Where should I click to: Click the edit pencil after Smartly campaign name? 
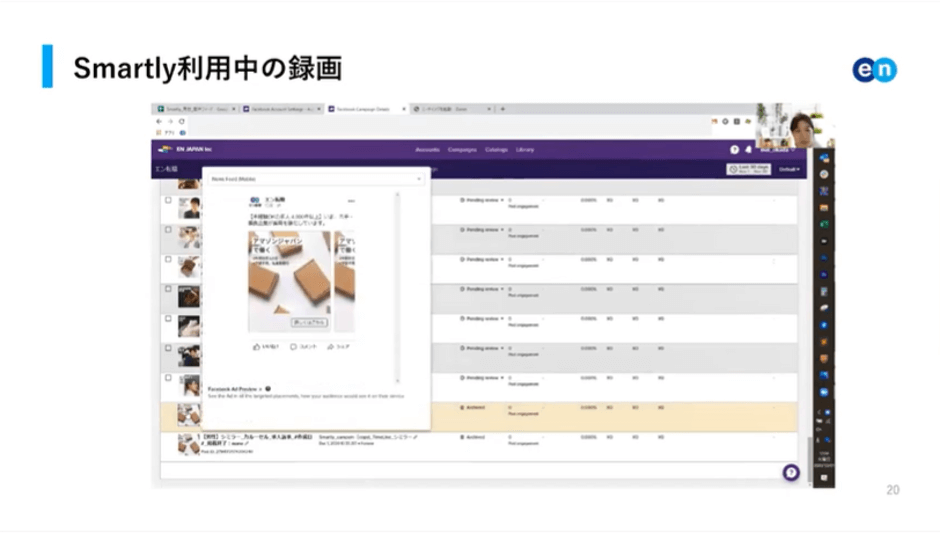pyautogui.click(x=415, y=437)
